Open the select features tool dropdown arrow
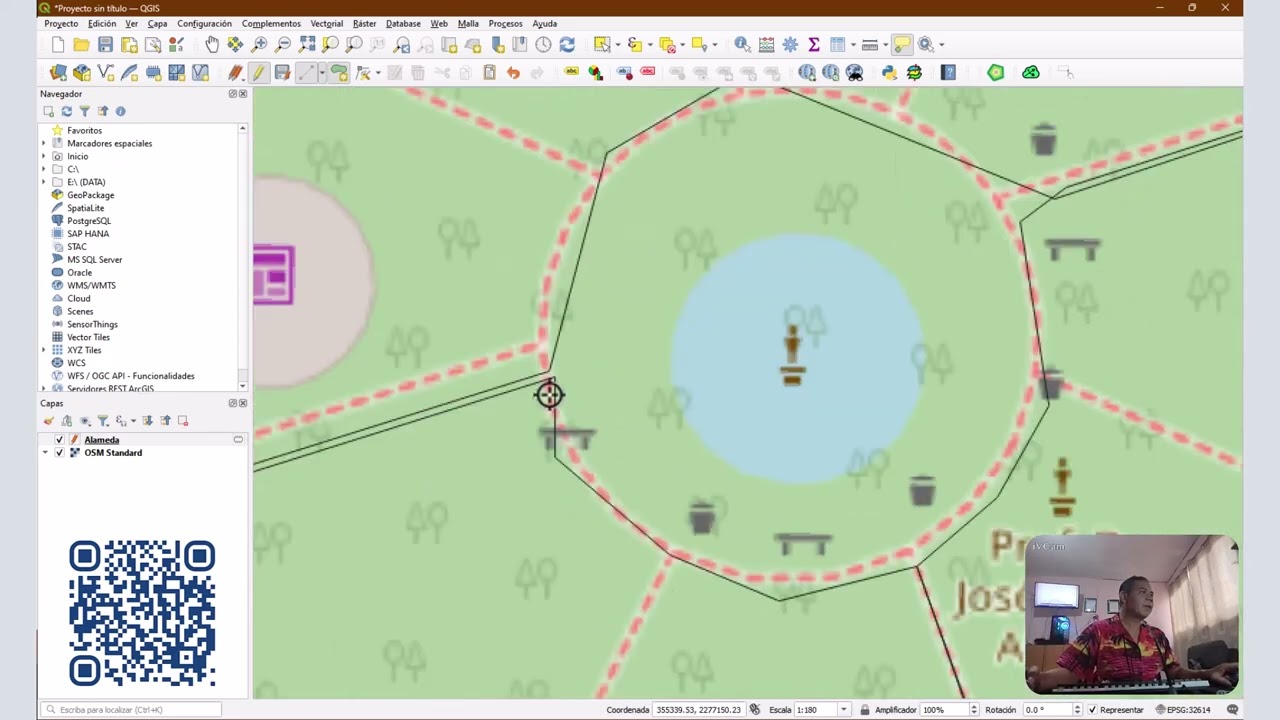This screenshot has height=720, width=1280. (617, 44)
